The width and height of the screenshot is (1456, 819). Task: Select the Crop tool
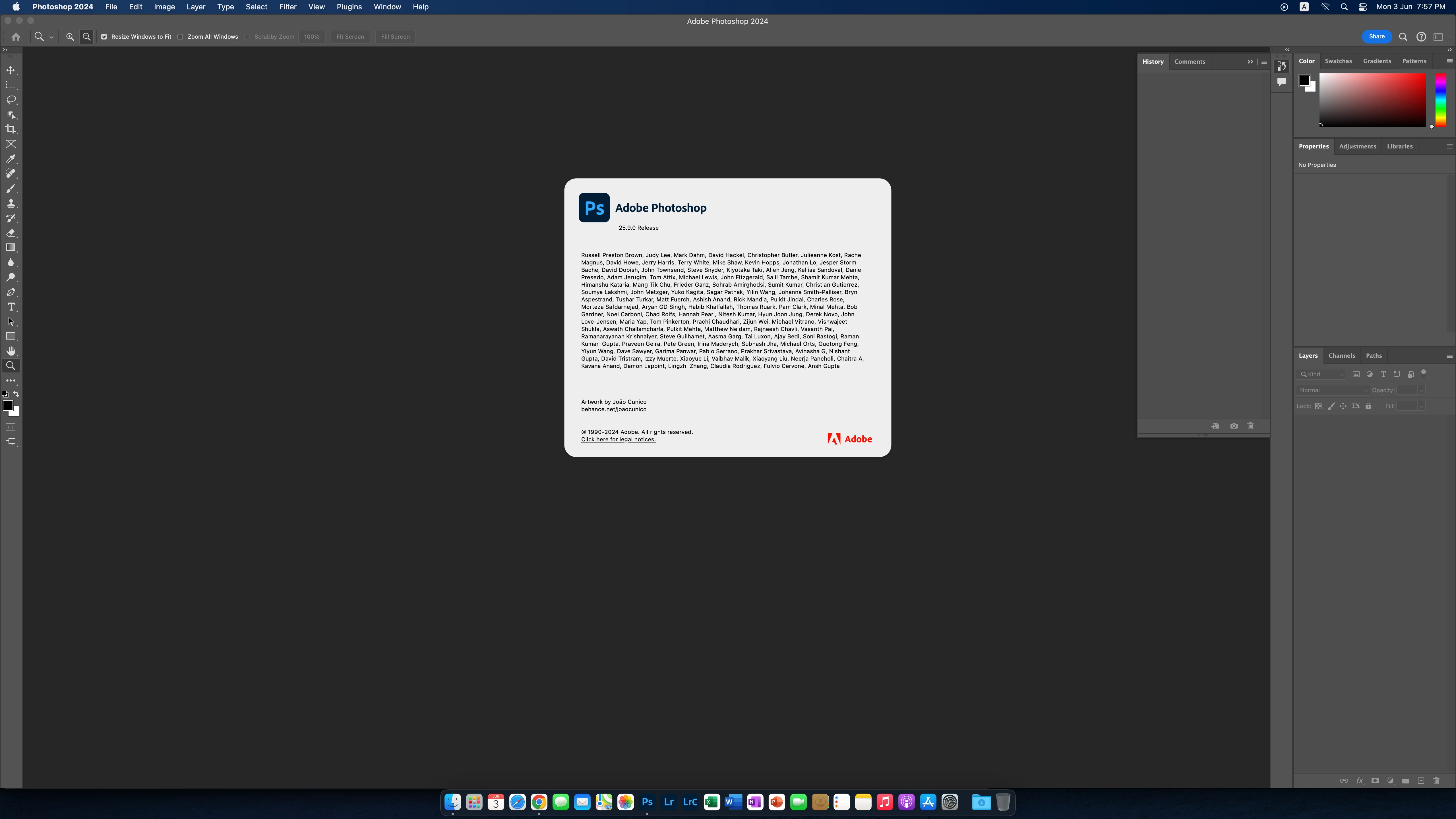pyautogui.click(x=11, y=129)
